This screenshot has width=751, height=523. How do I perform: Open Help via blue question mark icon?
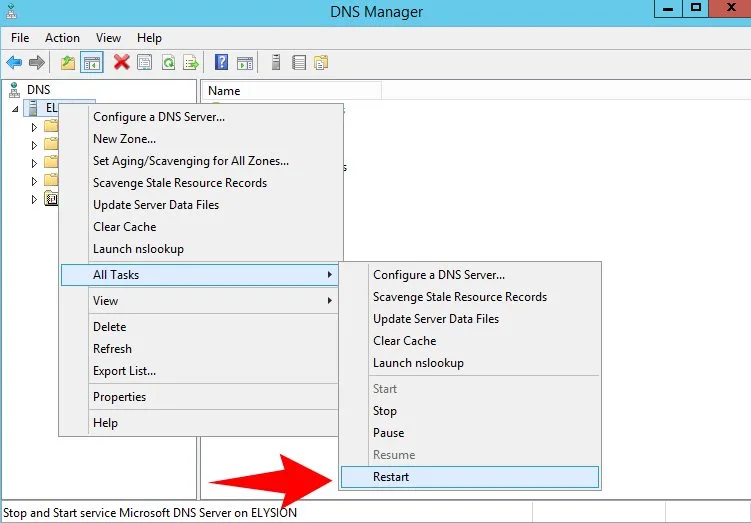[222, 62]
